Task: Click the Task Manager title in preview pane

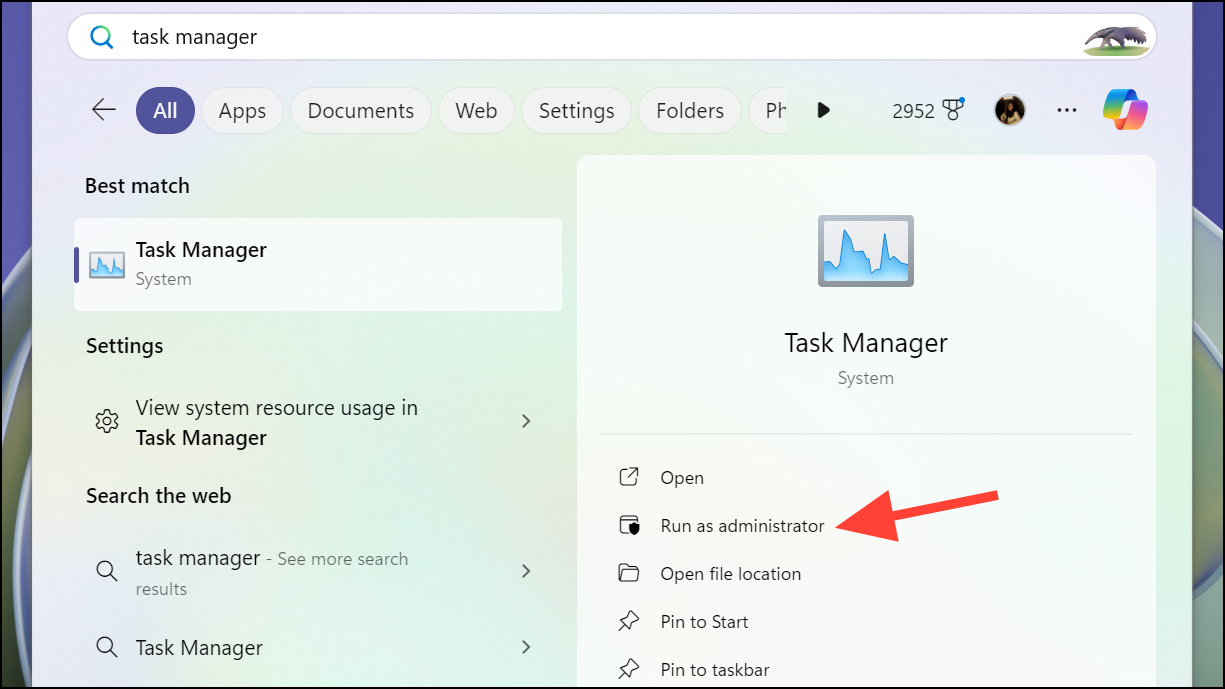Action: (866, 343)
